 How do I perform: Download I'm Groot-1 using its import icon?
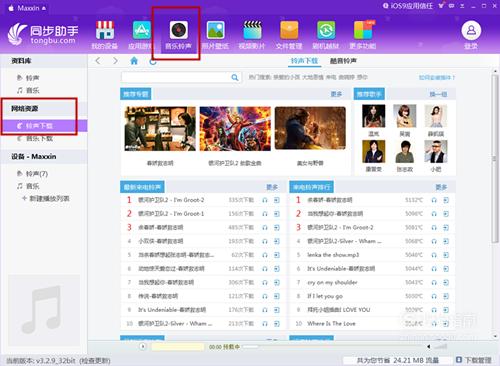coord(277,214)
